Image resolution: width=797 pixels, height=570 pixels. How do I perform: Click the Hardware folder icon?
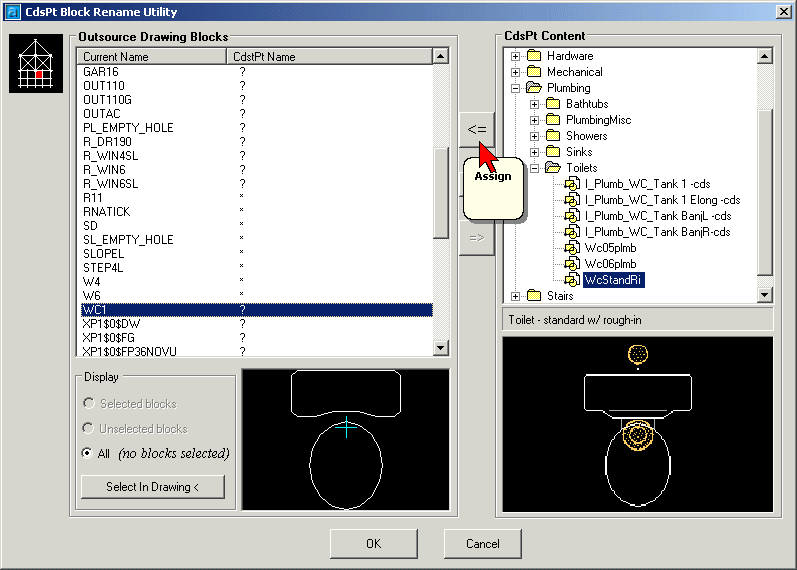(x=534, y=55)
